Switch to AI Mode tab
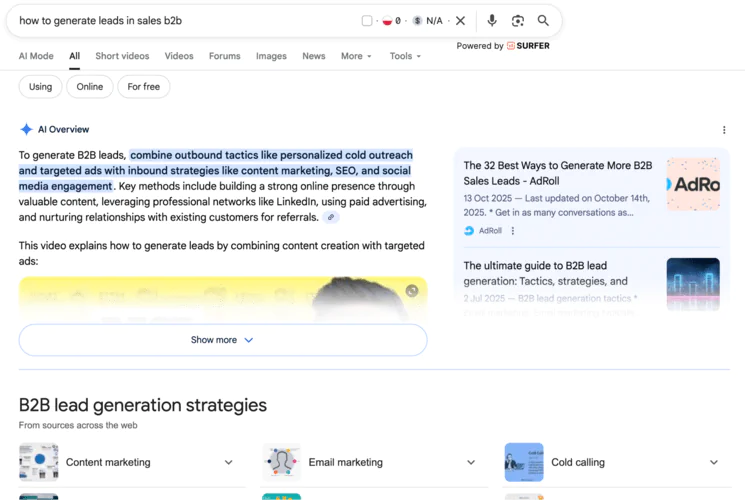Screen dimensions: 745x500 tap(36, 56)
